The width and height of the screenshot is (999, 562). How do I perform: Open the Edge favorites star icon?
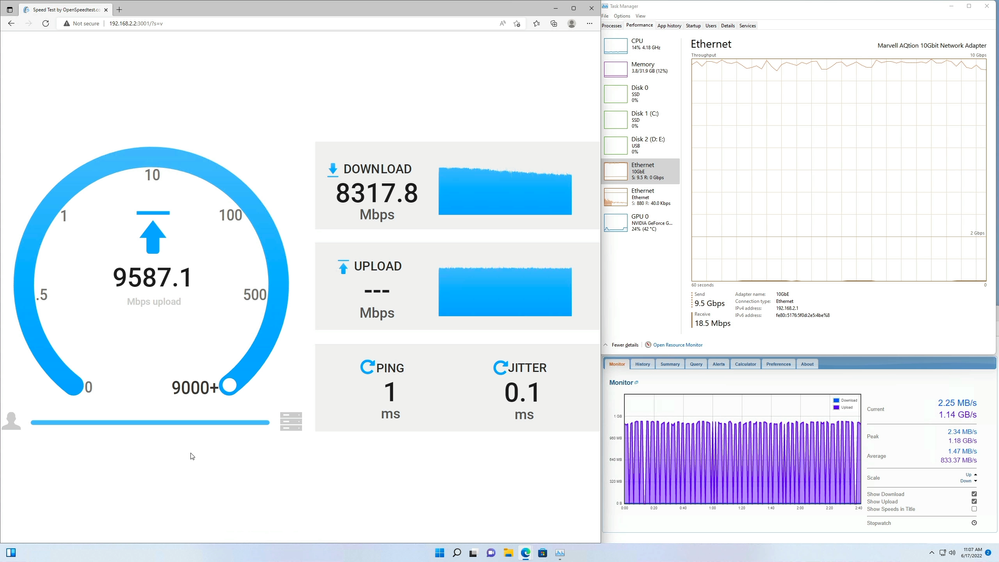pos(536,23)
